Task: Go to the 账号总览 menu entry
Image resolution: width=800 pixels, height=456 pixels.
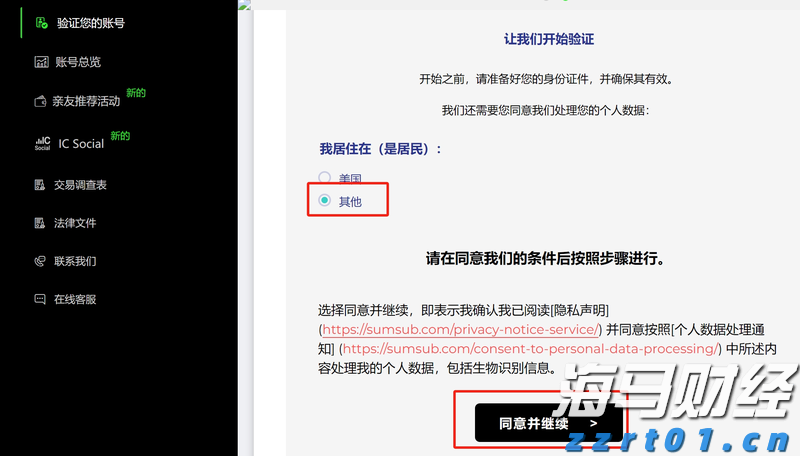Action: pyautogui.click(x=78, y=62)
